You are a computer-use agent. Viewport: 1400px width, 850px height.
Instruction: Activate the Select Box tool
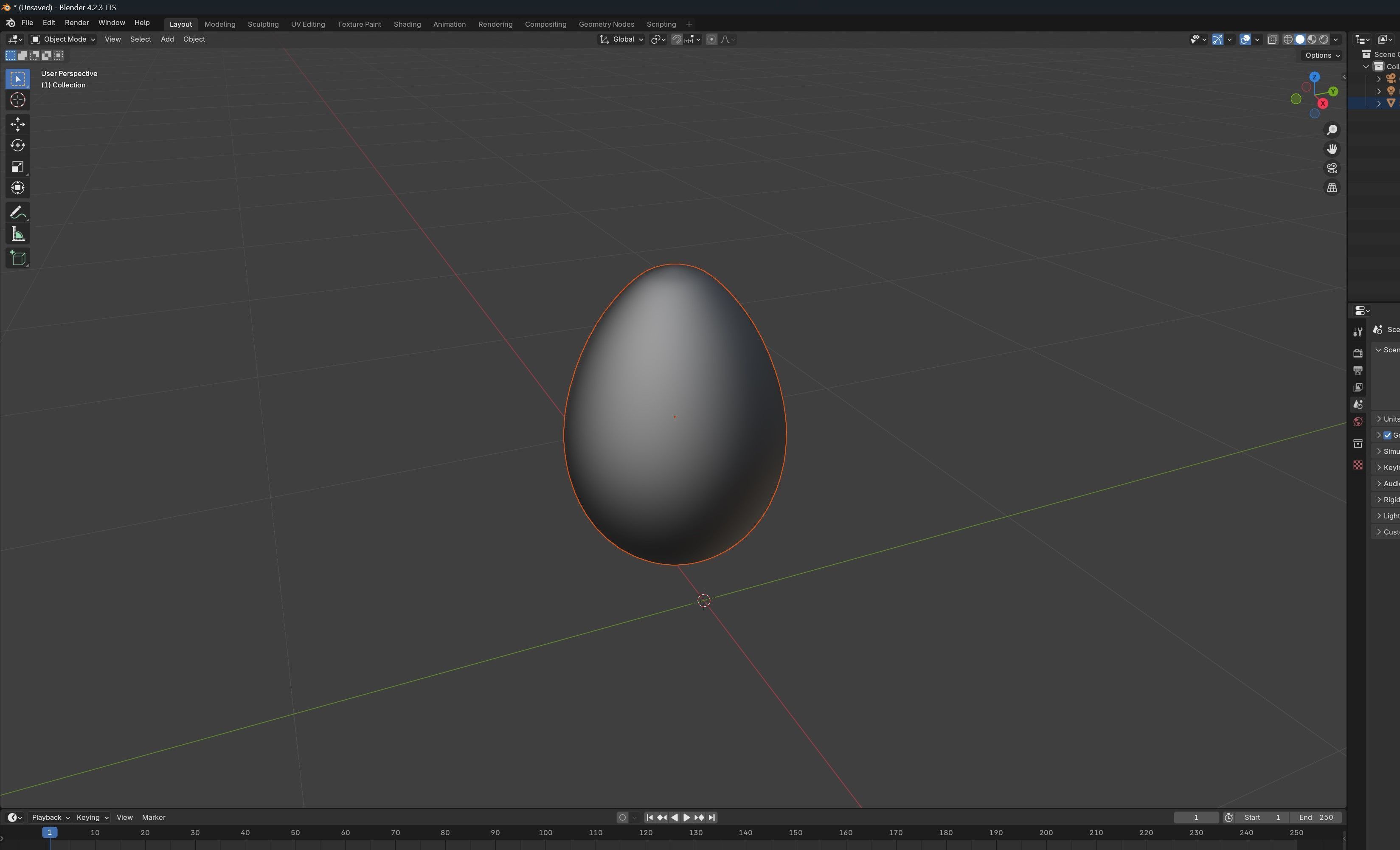17,79
